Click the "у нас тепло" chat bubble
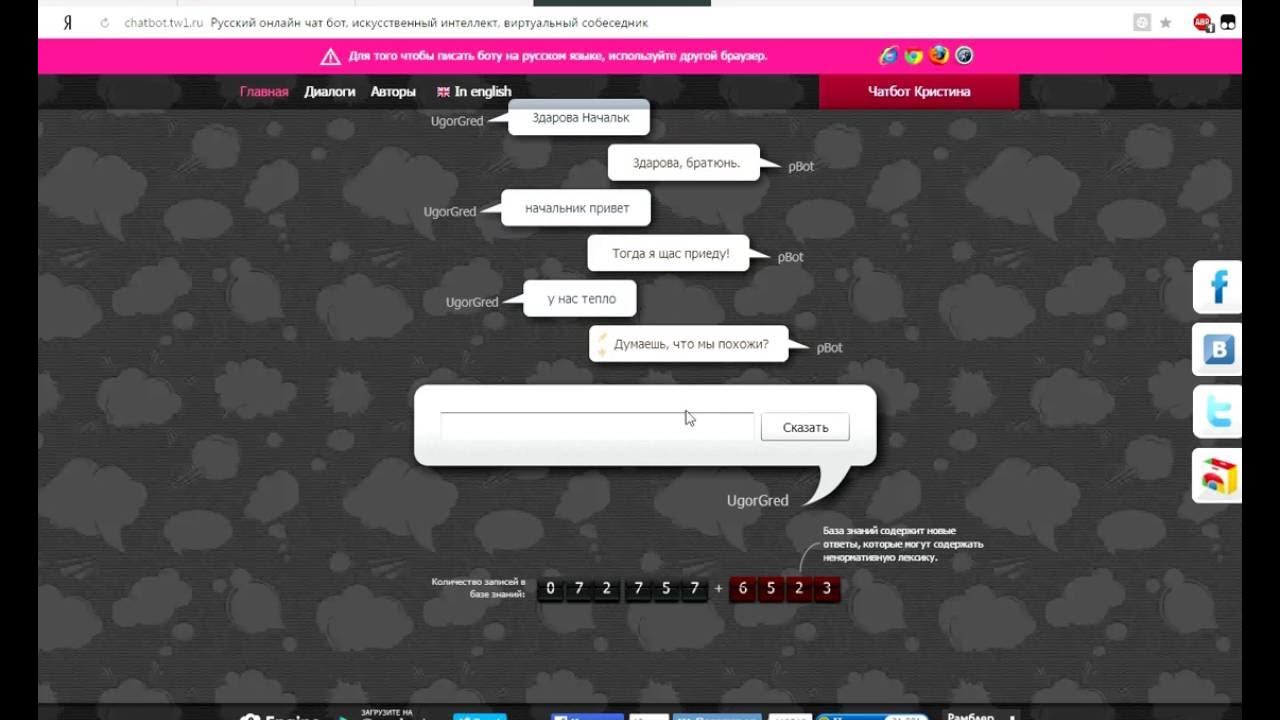Screen dimensions: 1280x720 coord(581,299)
